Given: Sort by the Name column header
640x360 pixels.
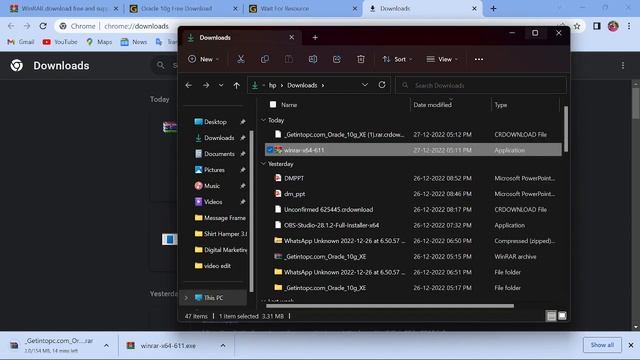Looking at the screenshot, I should point(289,105).
